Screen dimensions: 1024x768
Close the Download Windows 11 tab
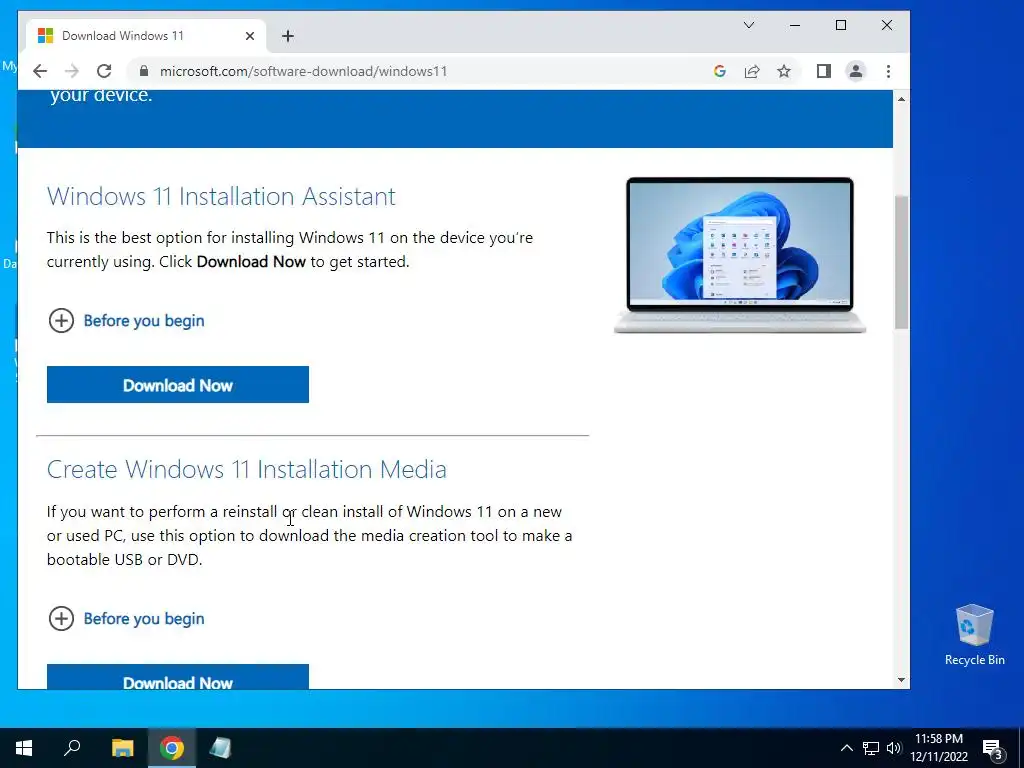point(249,36)
